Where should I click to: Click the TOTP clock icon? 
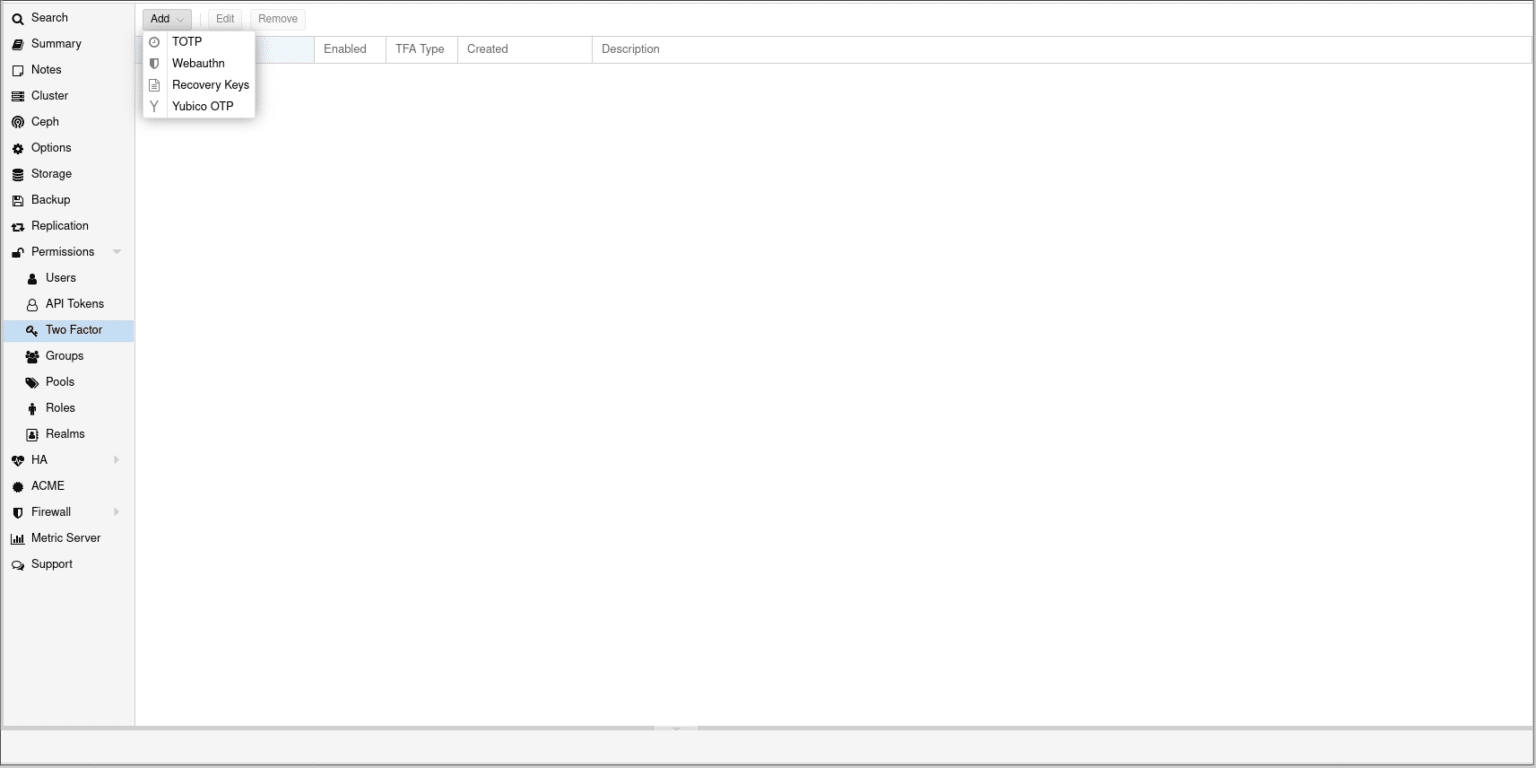click(x=154, y=42)
